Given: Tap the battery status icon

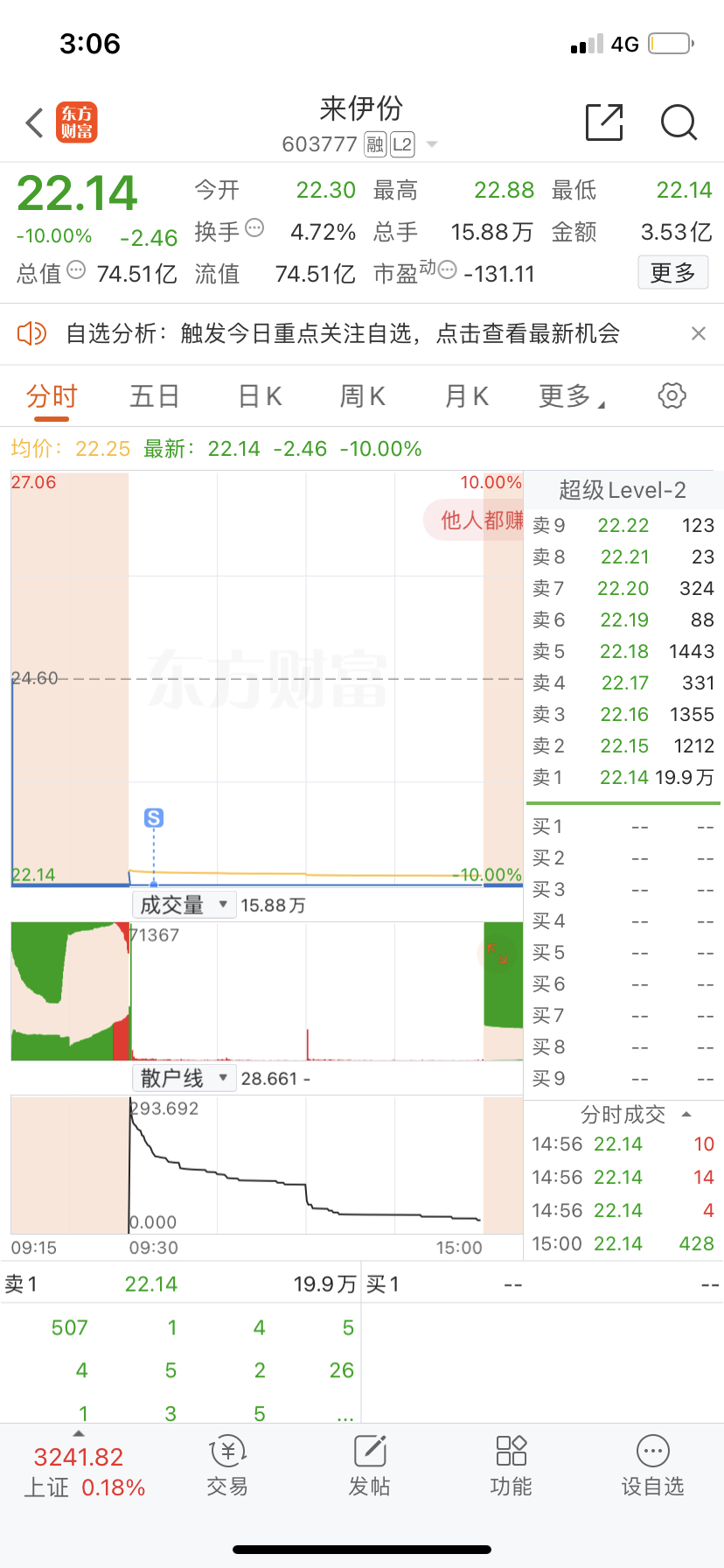Looking at the screenshot, I should tap(672, 44).
